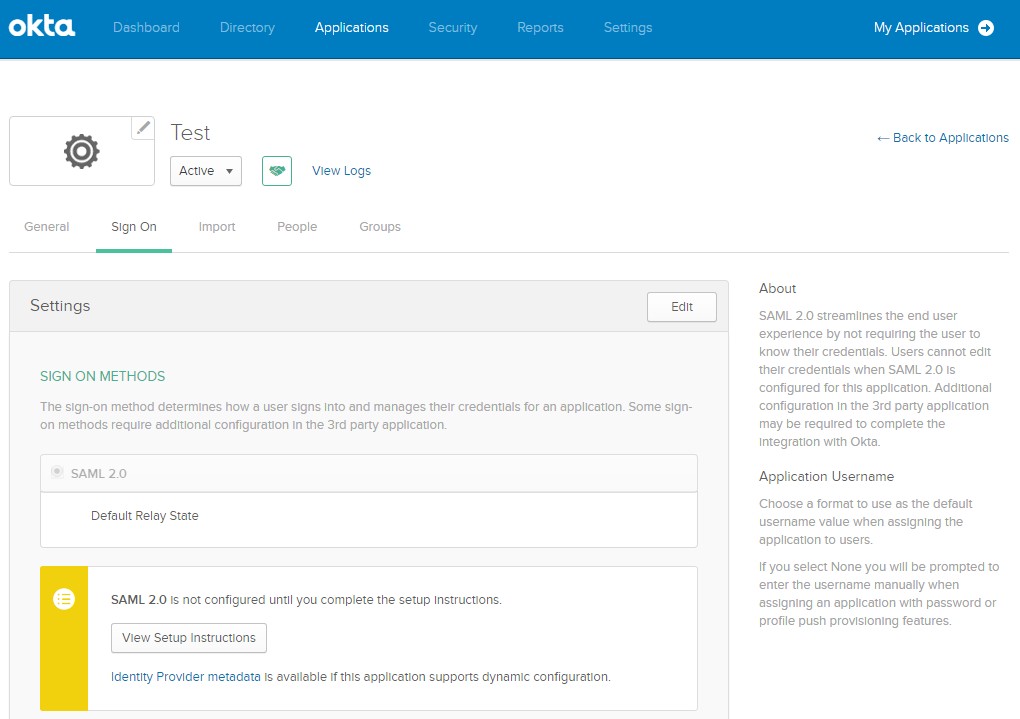Open the View Logs link
This screenshot has width=1020, height=719.
(x=342, y=171)
